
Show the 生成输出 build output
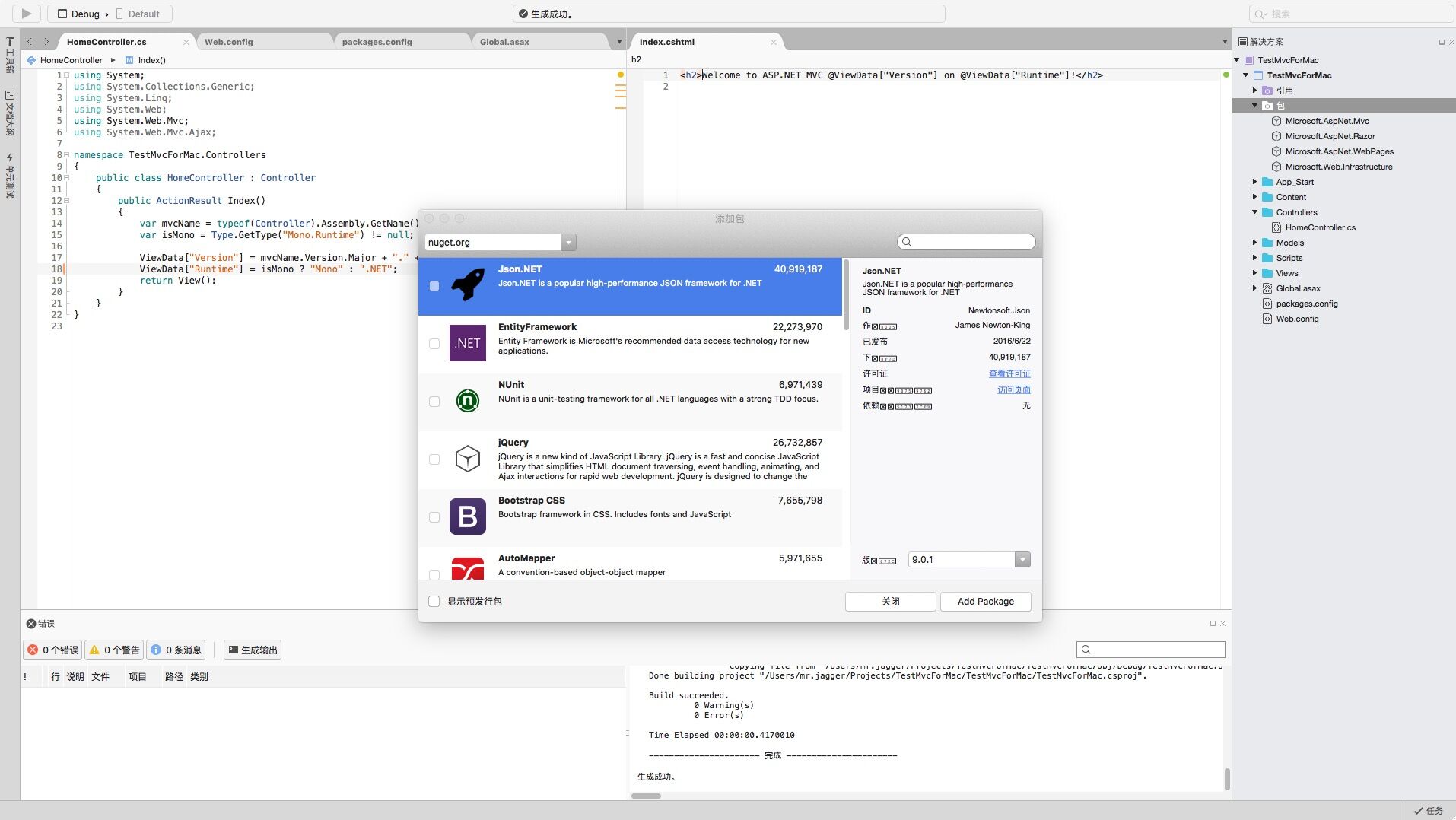point(253,650)
